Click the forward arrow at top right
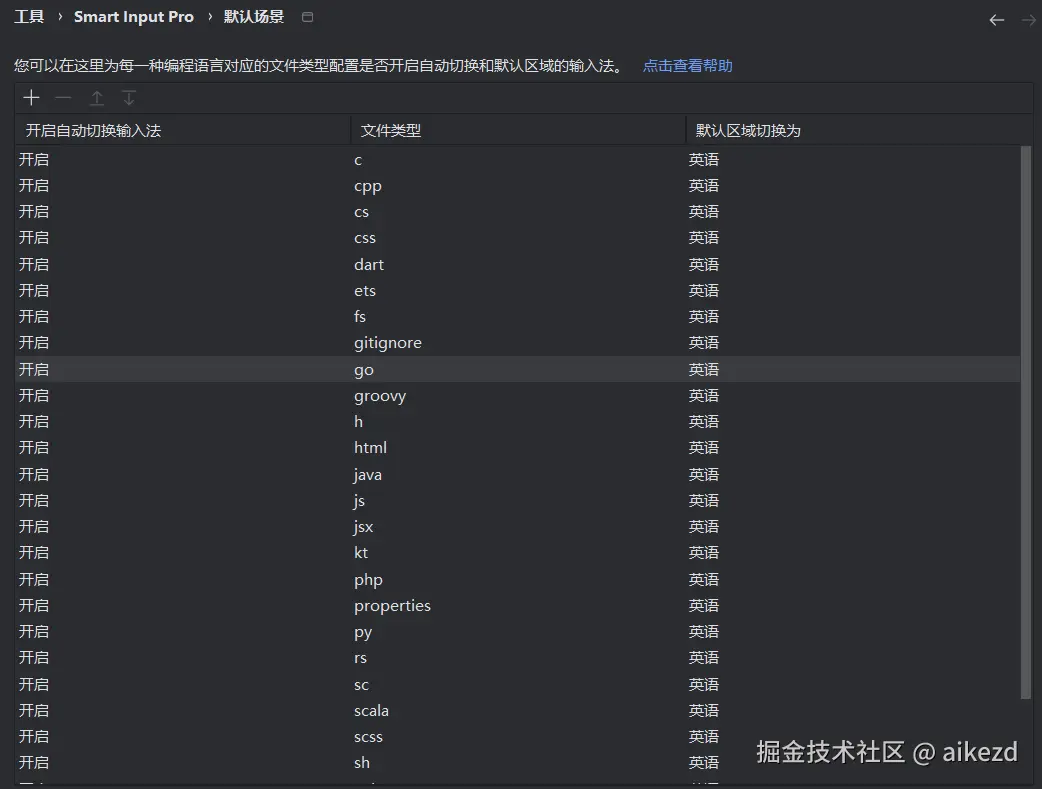This screenshot has width=1042, height=789. point(1028,19)
